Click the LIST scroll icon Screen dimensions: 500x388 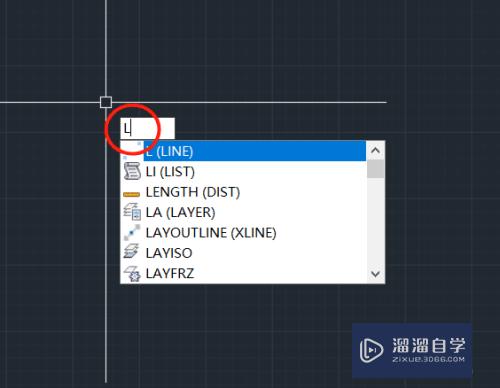point(132,171)
